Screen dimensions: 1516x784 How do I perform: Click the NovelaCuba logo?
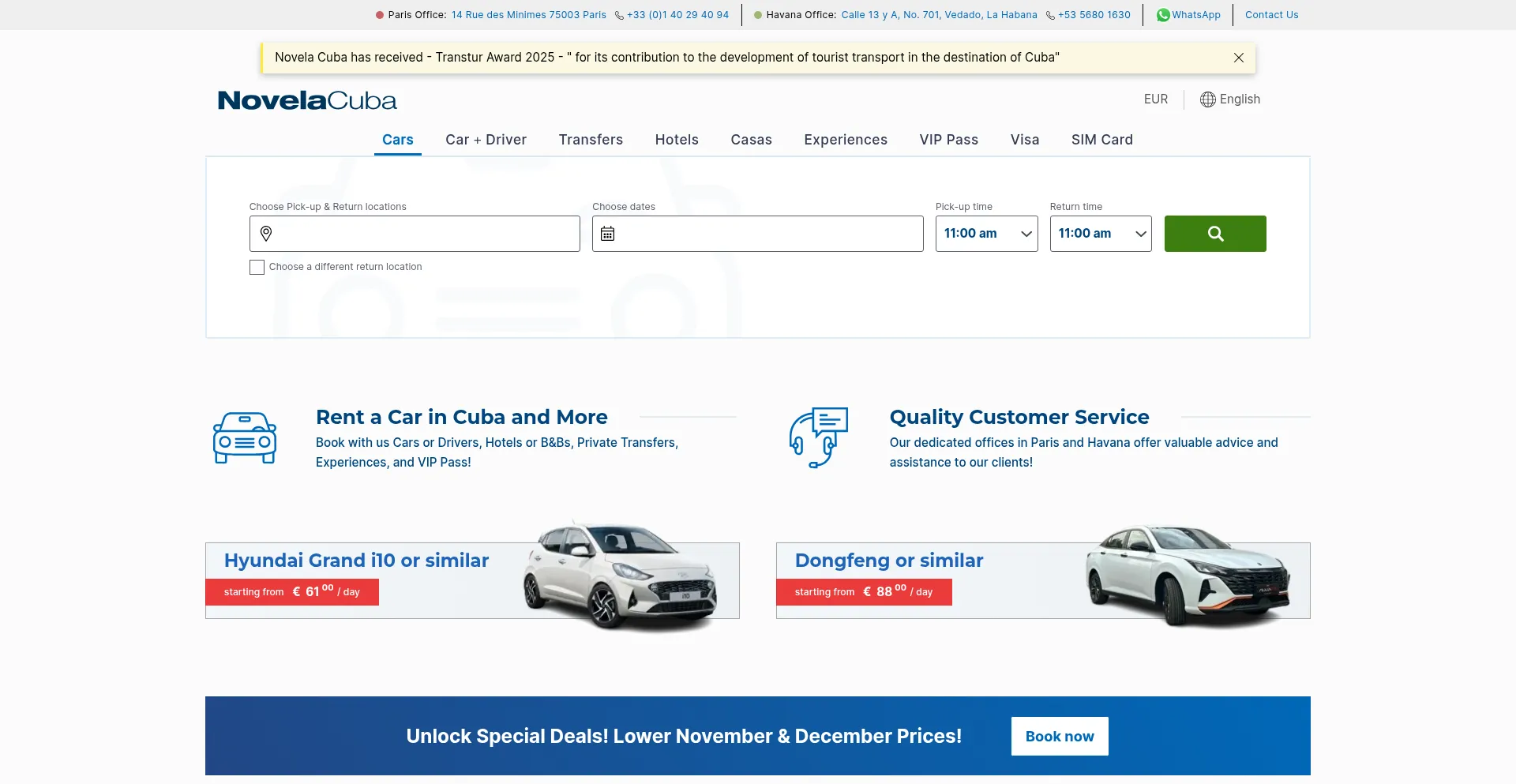[307, 100]
